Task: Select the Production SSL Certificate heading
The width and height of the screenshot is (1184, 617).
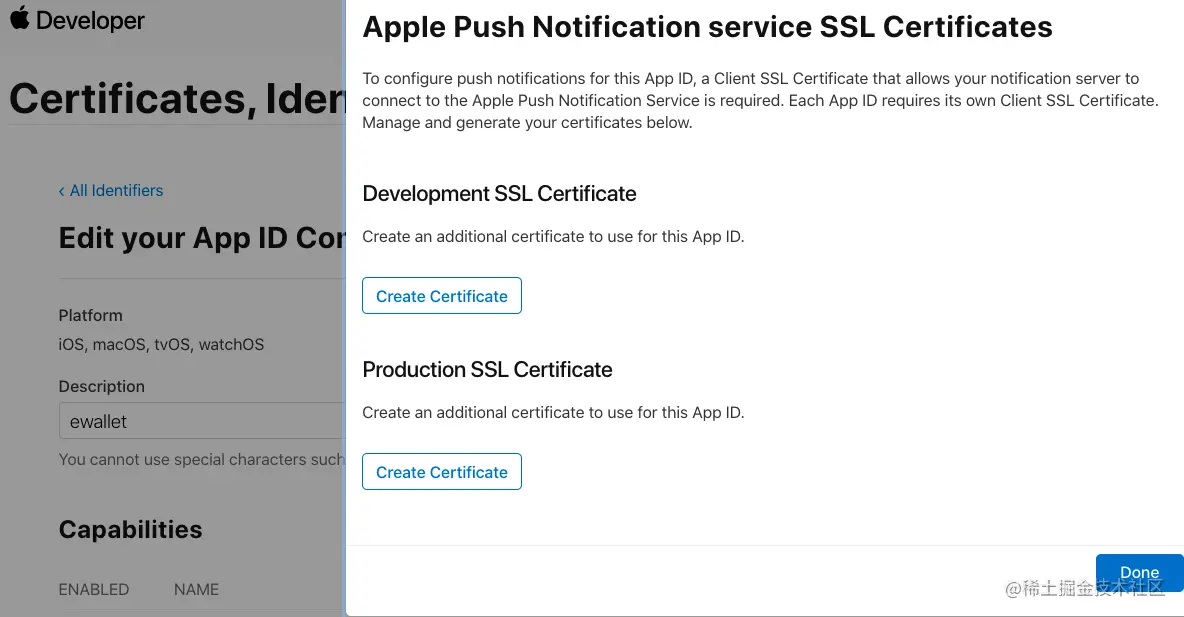Action: click(487, 369)
